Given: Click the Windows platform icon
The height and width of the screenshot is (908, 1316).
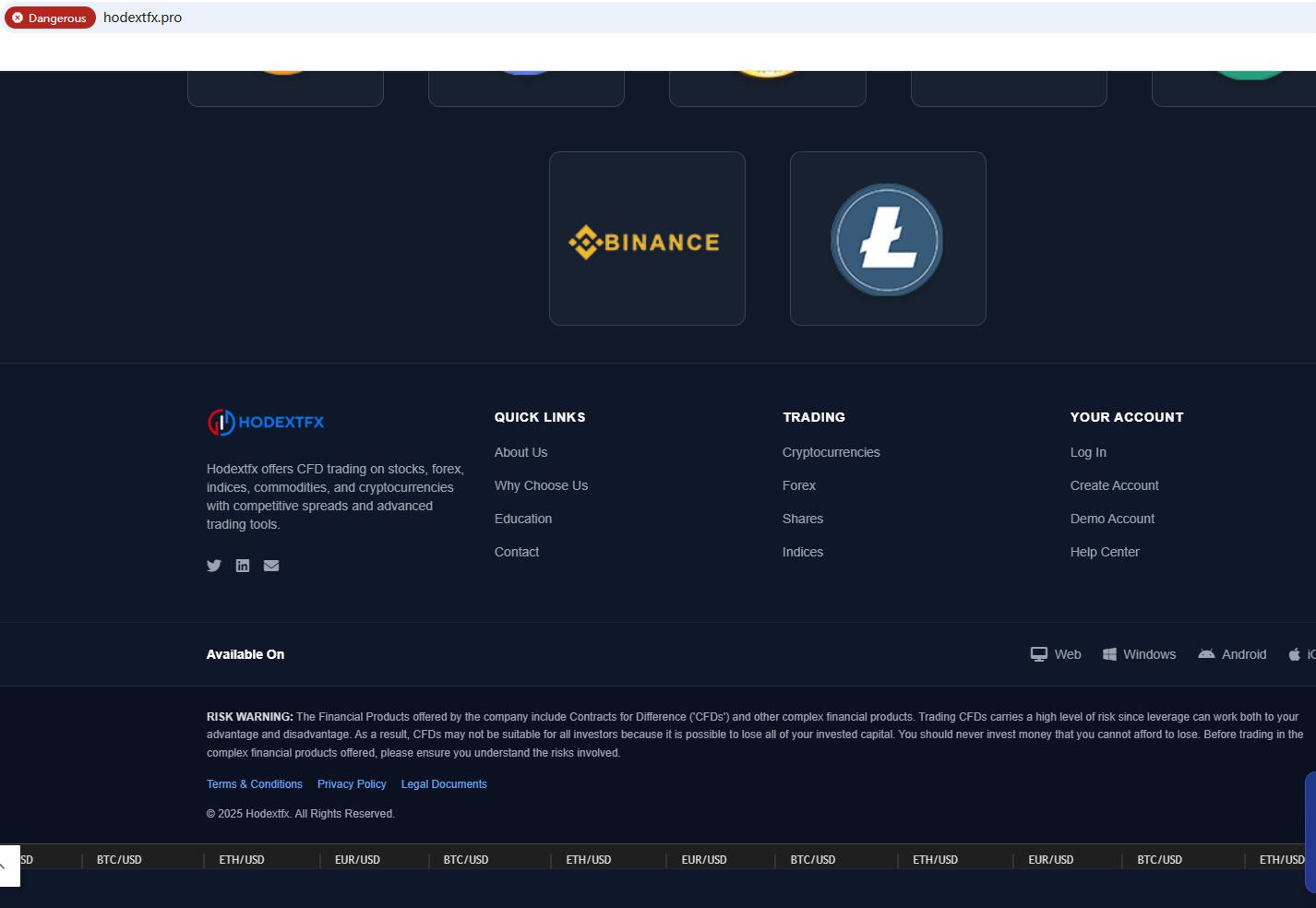Looking at the screenshot, I should pos(1110,654).
